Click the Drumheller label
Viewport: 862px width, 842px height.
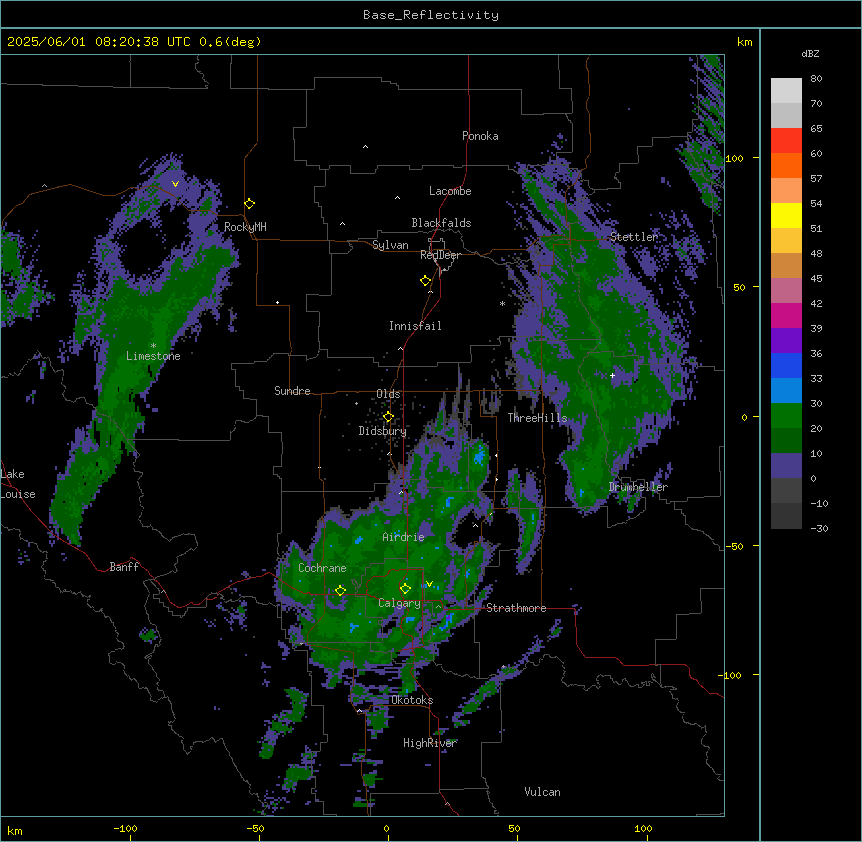638,487
